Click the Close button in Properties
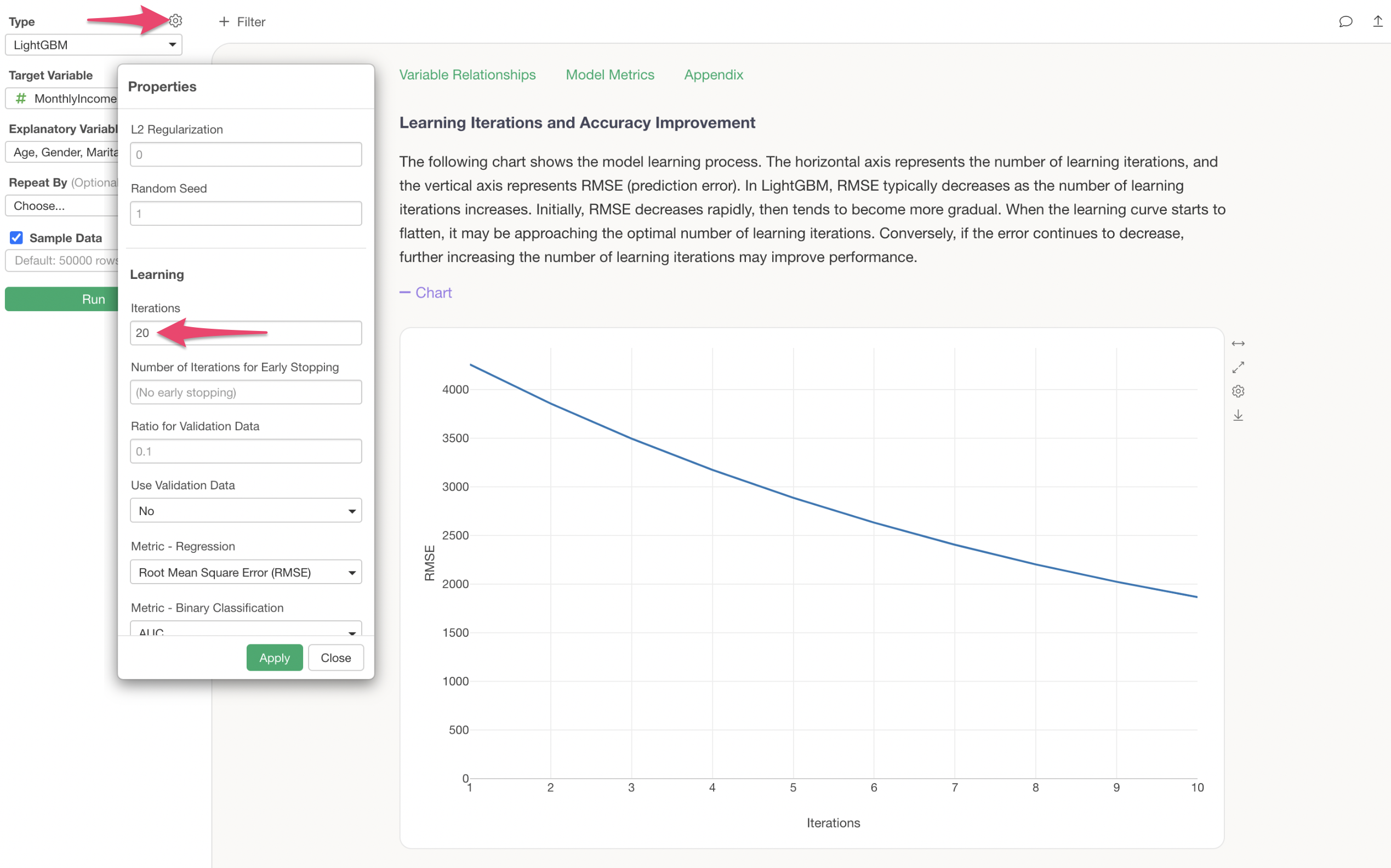The width and height of the screenshot is (1391, 868). pyautogui.click(x=336, y=658)
